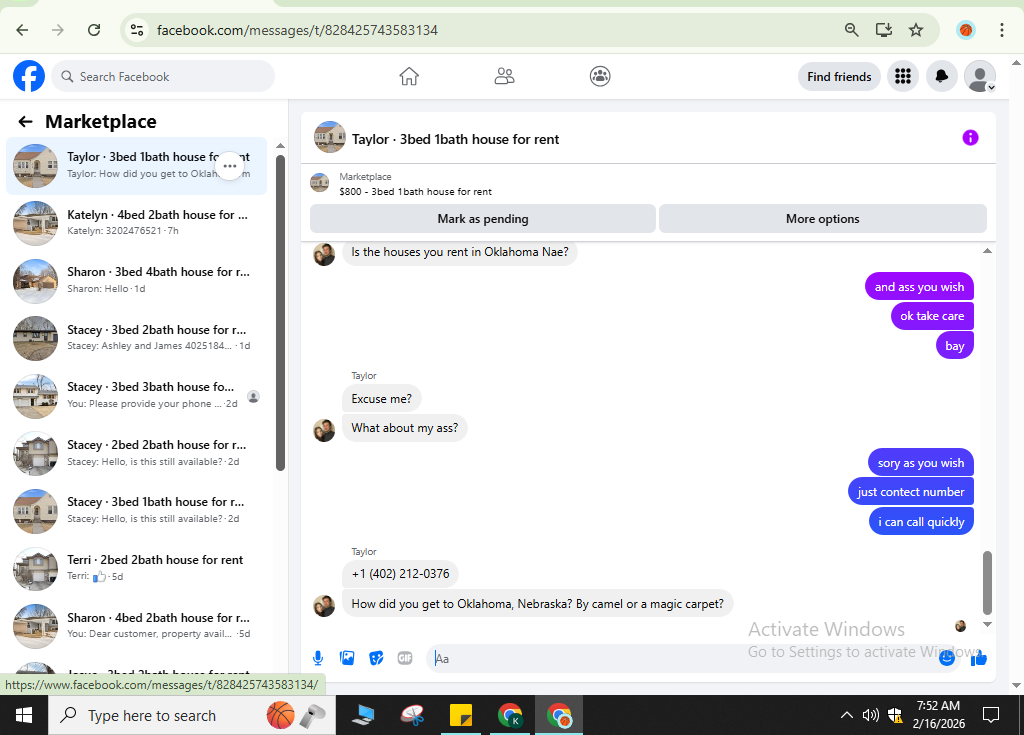The image size is (1024, 735).
Task: Open the Friends tab
Action: pyautogui.click(x=504, y=76)
